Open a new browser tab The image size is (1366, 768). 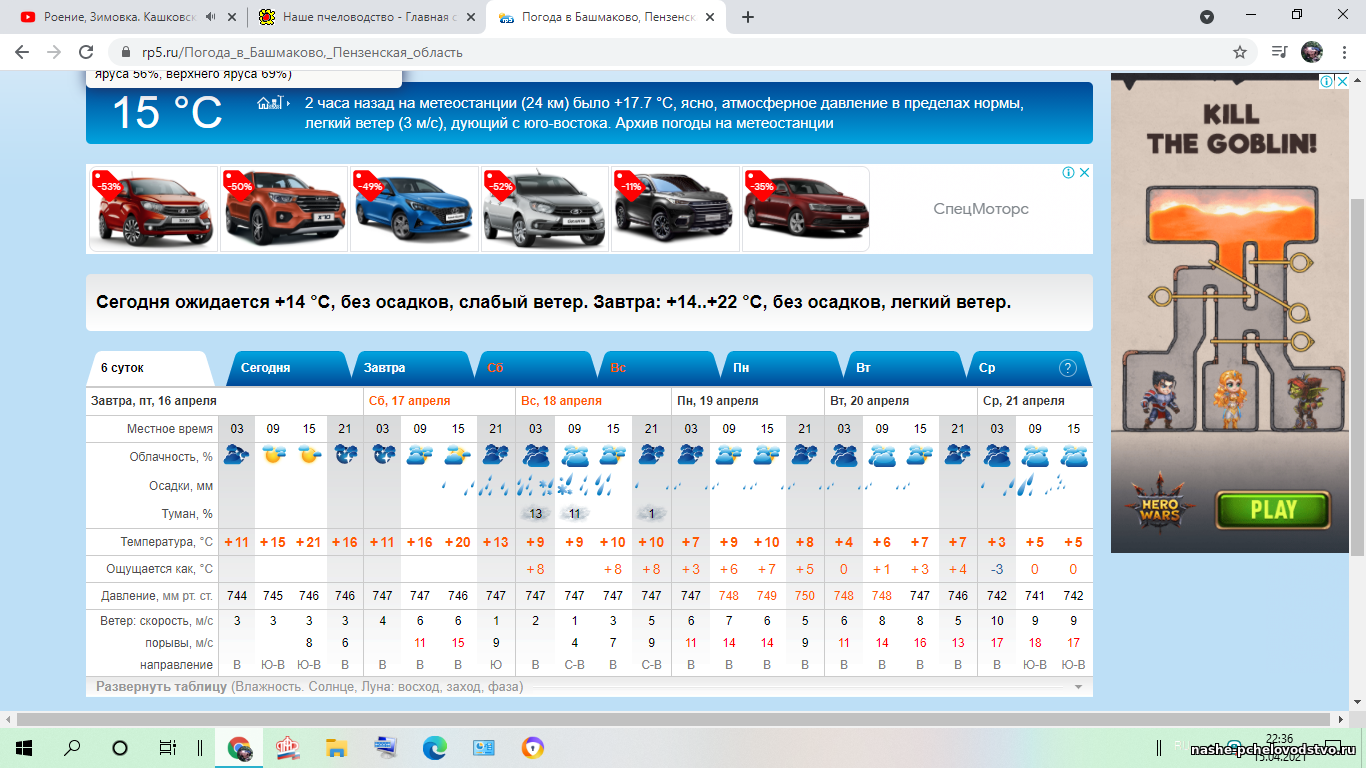point(748,17)
